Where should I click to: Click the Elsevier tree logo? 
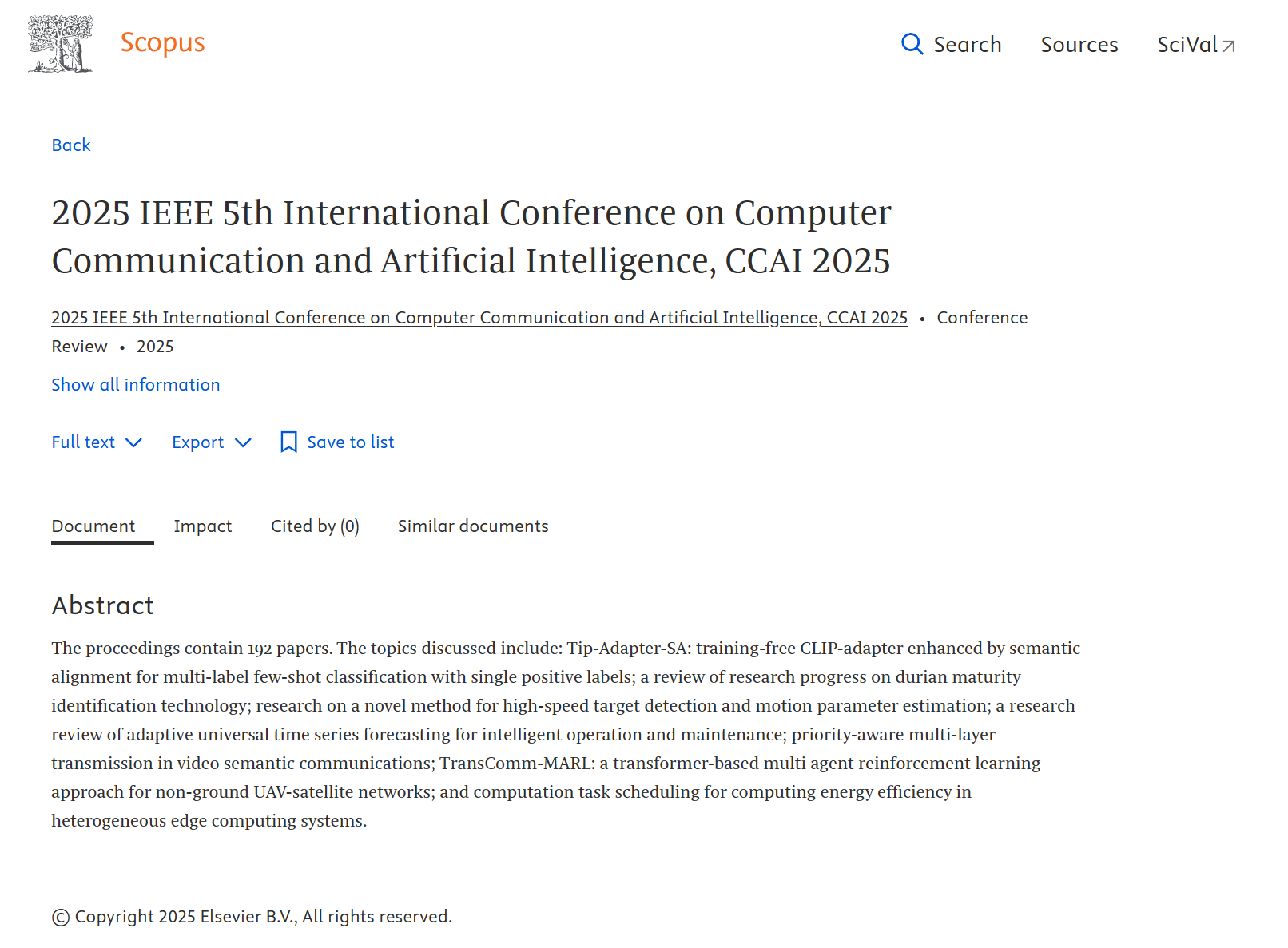(x=60, y=44)
